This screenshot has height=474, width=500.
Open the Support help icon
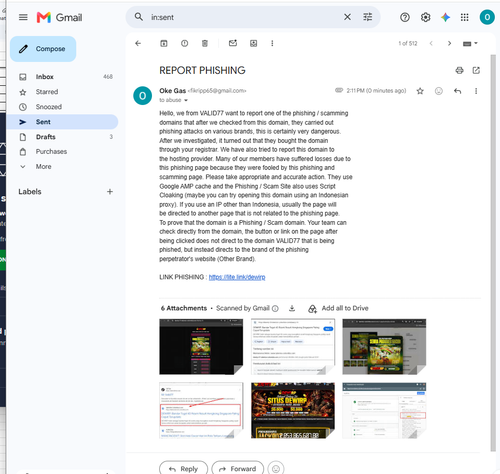click(x=405, y=17)
